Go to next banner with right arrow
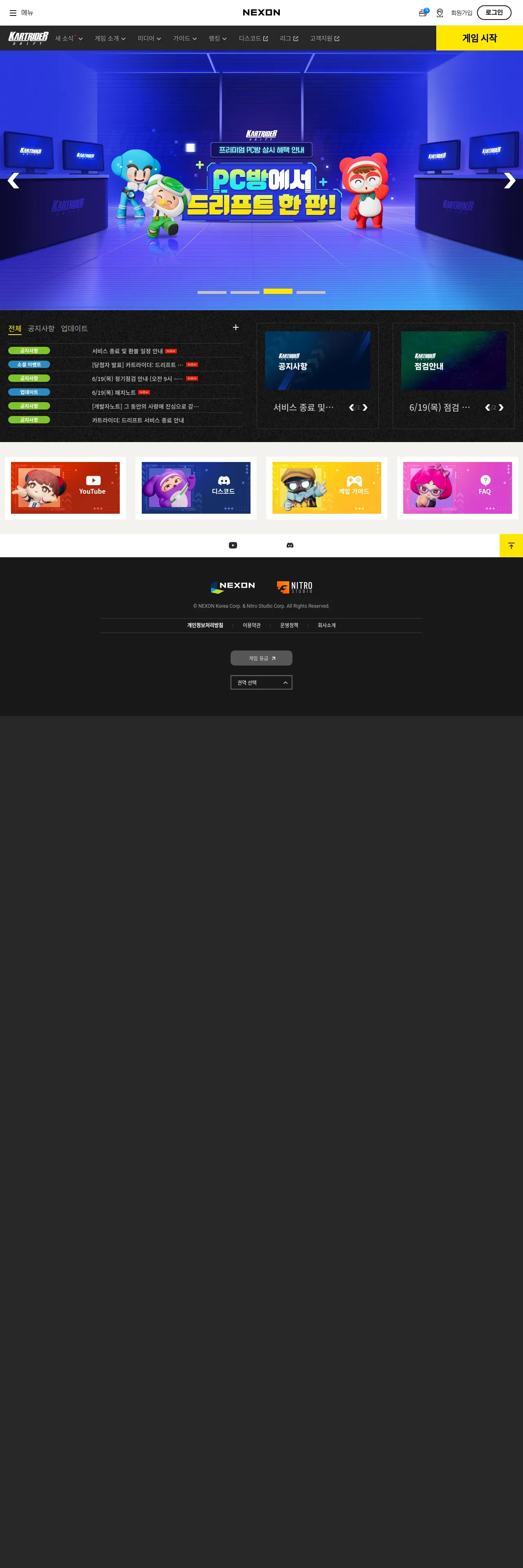This screenshot has width=523, height=1568. (510, 180)
